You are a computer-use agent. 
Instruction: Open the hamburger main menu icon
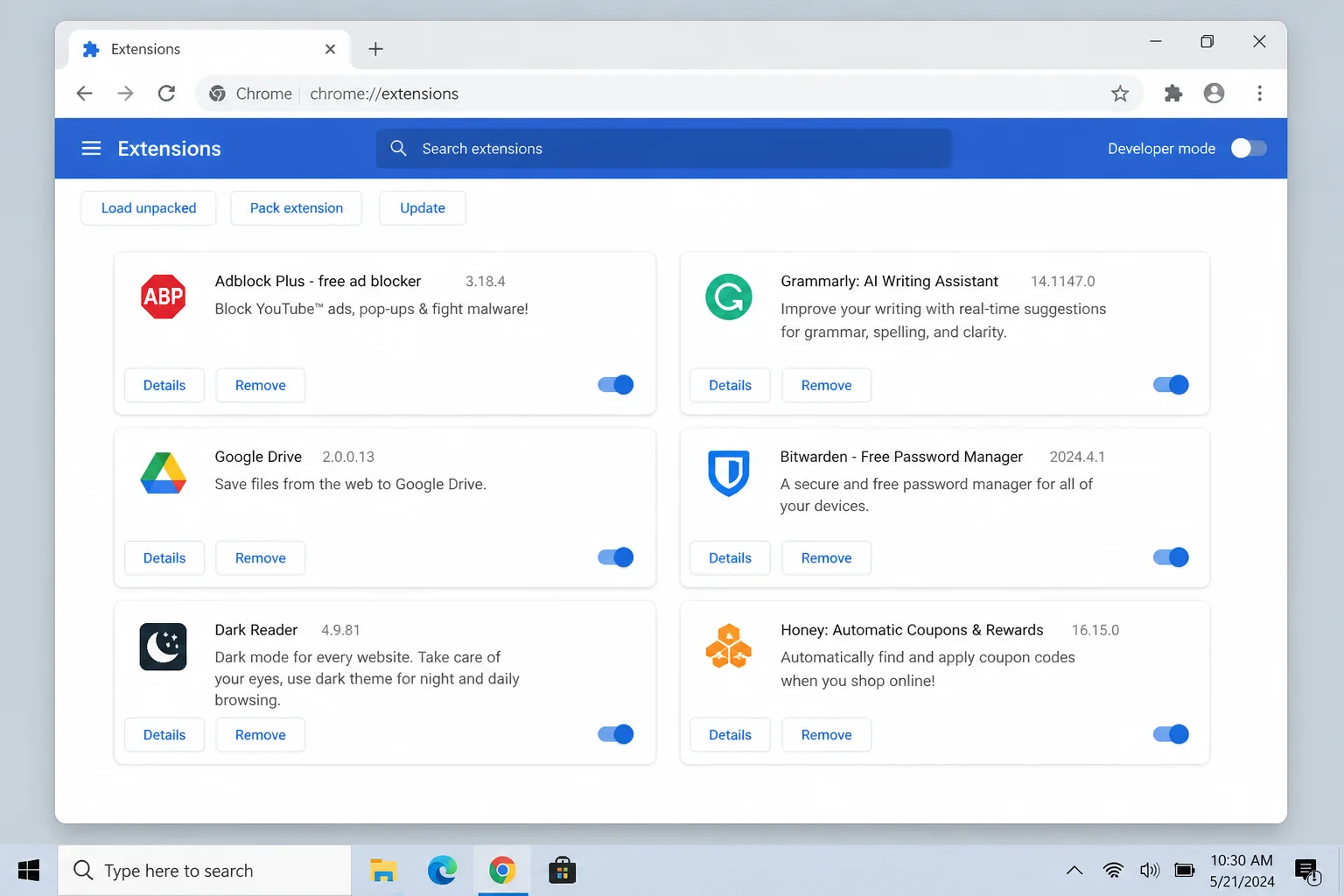click(91, 149)
